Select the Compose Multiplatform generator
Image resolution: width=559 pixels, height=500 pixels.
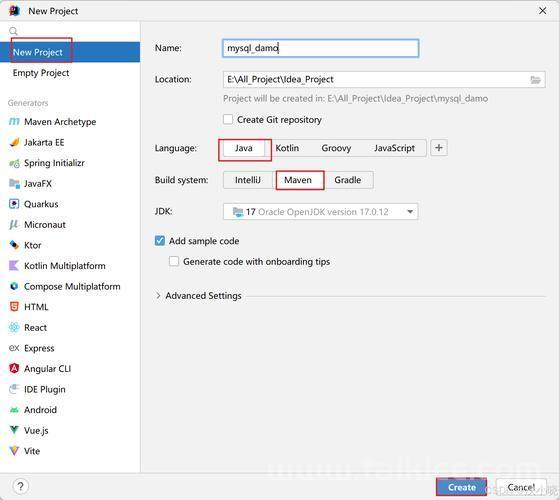(x=65, y=287)
